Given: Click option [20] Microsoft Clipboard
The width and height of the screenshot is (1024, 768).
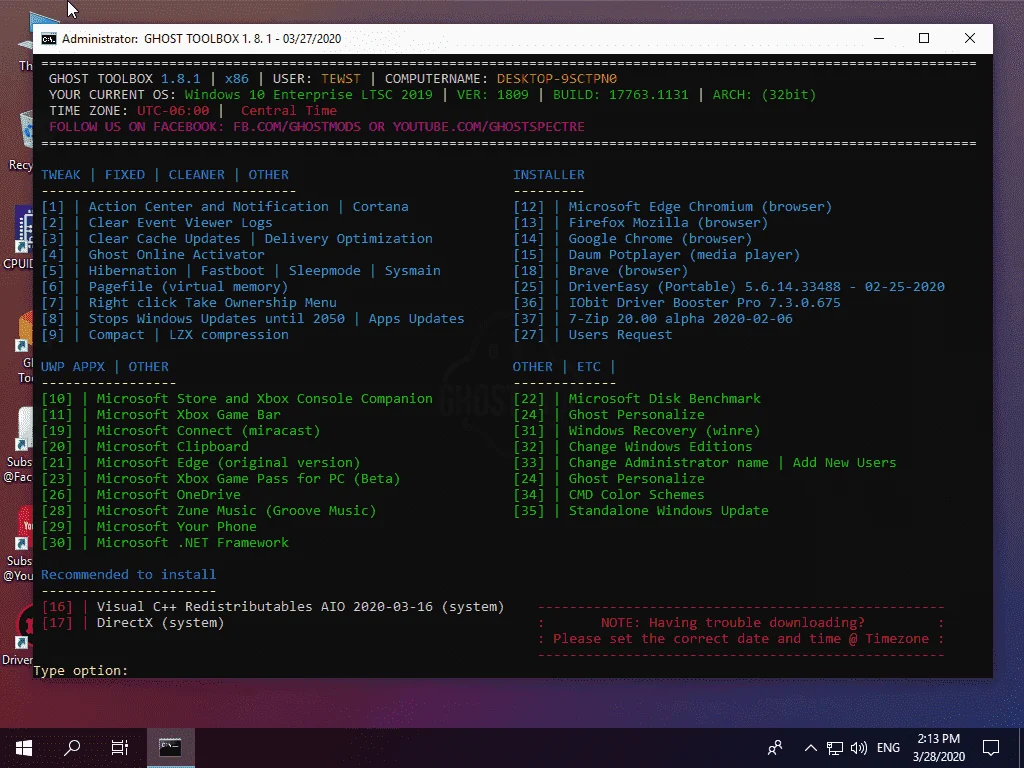Looking at the screenshot, I should [145, 447].
